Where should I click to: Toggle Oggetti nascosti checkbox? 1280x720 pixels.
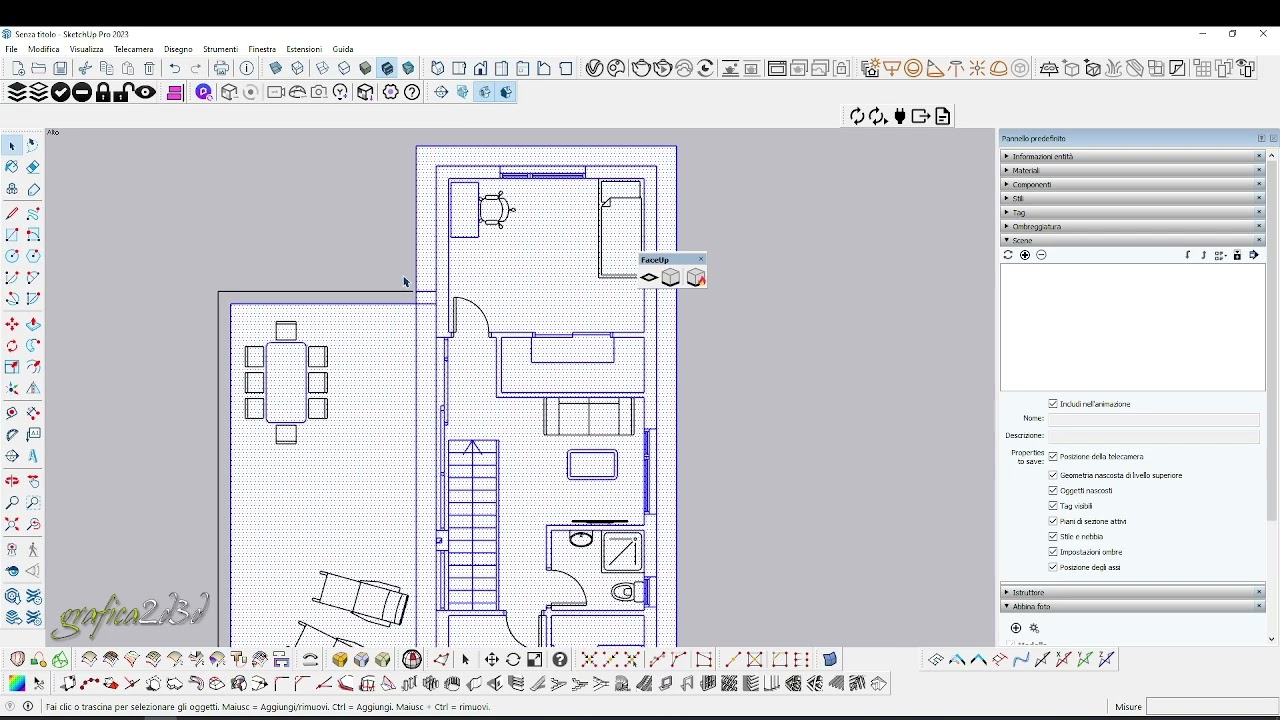click(x=1053, y=491)
